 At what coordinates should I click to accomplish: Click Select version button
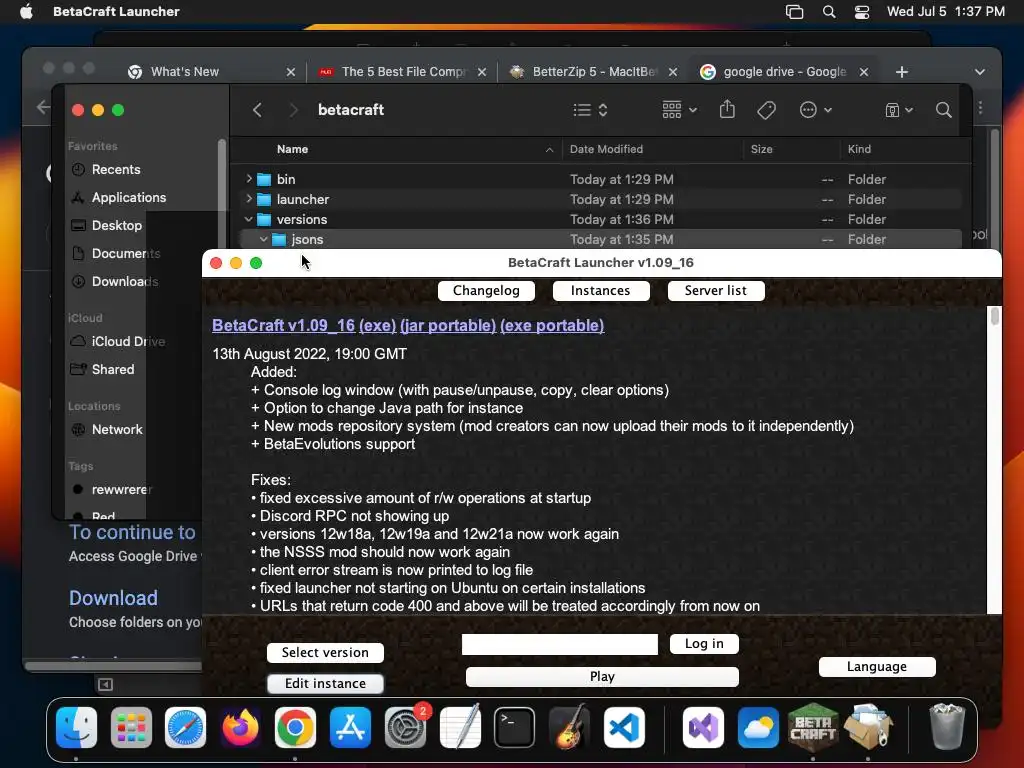coord(325,652)
